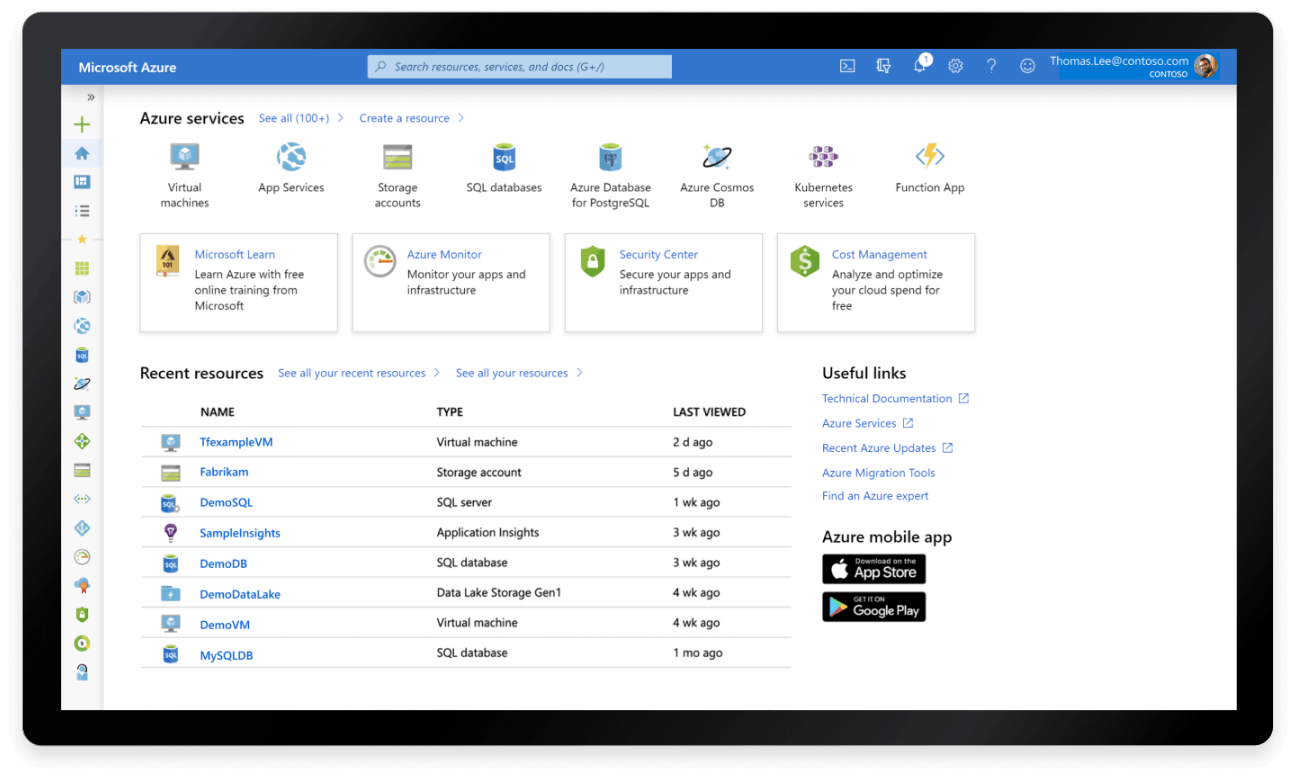This screenshot has height=776, width=1293.
Task: Open Cost Management green circle sidebar icon
Action: click(x=82, y=643)
